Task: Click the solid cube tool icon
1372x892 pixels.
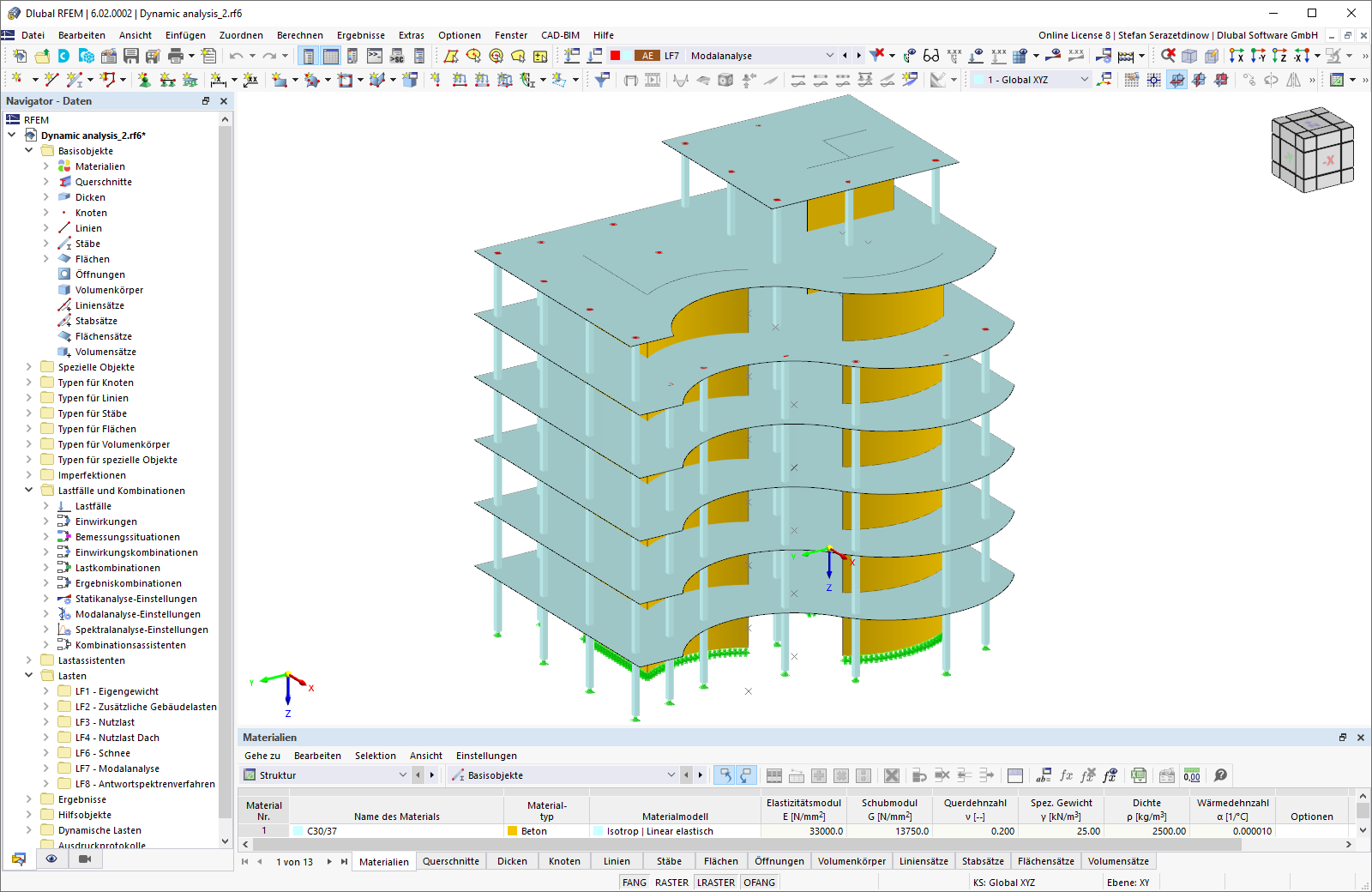Action: click(x=410, y=80)
